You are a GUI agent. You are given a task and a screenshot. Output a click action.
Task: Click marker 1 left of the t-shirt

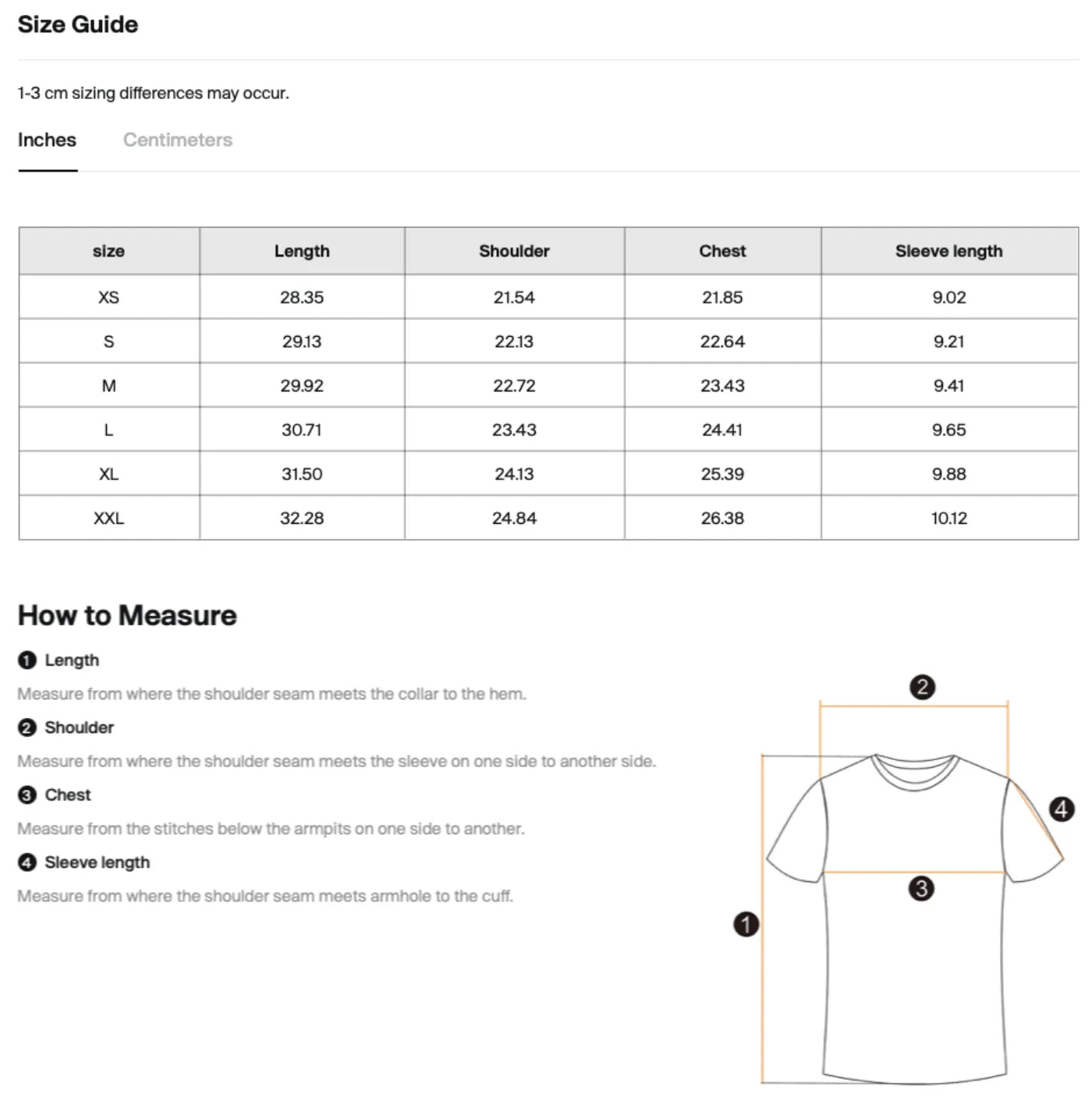[746, 925]
